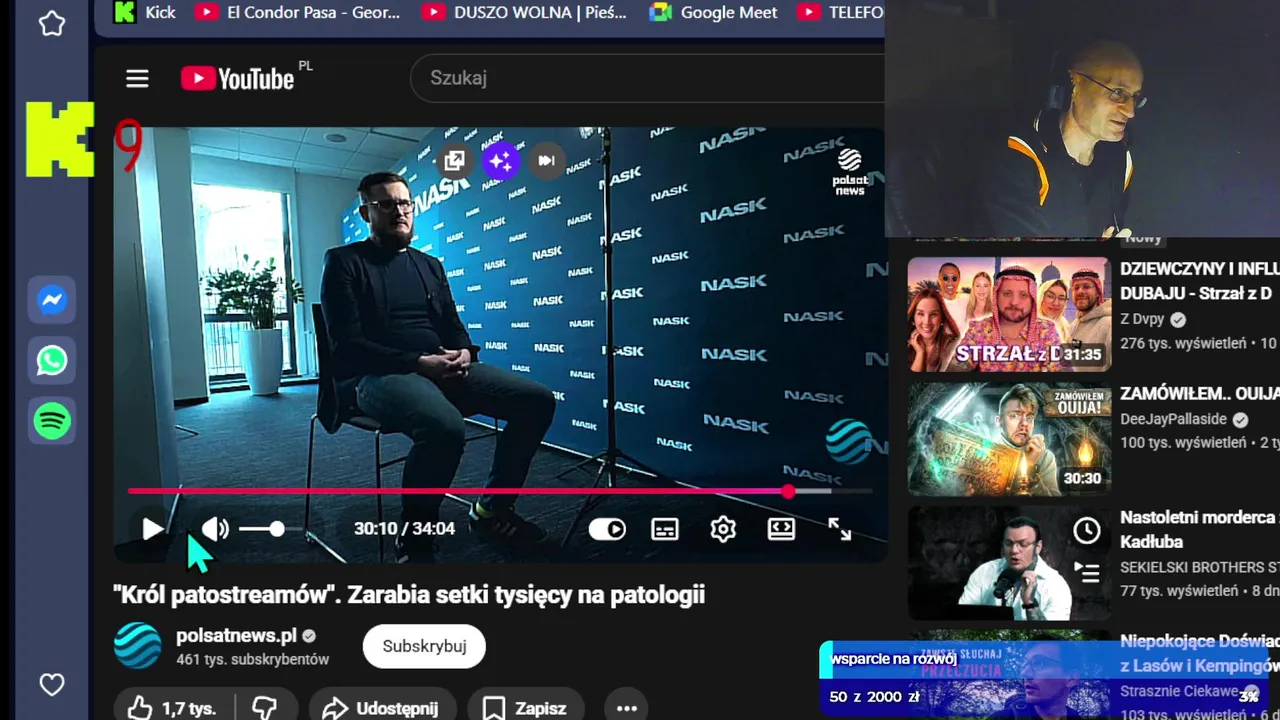Open the Ouija video thumbnail by DeeJayPallaside
Viewport: 1280px width, 720px height.
(1009, 439)
